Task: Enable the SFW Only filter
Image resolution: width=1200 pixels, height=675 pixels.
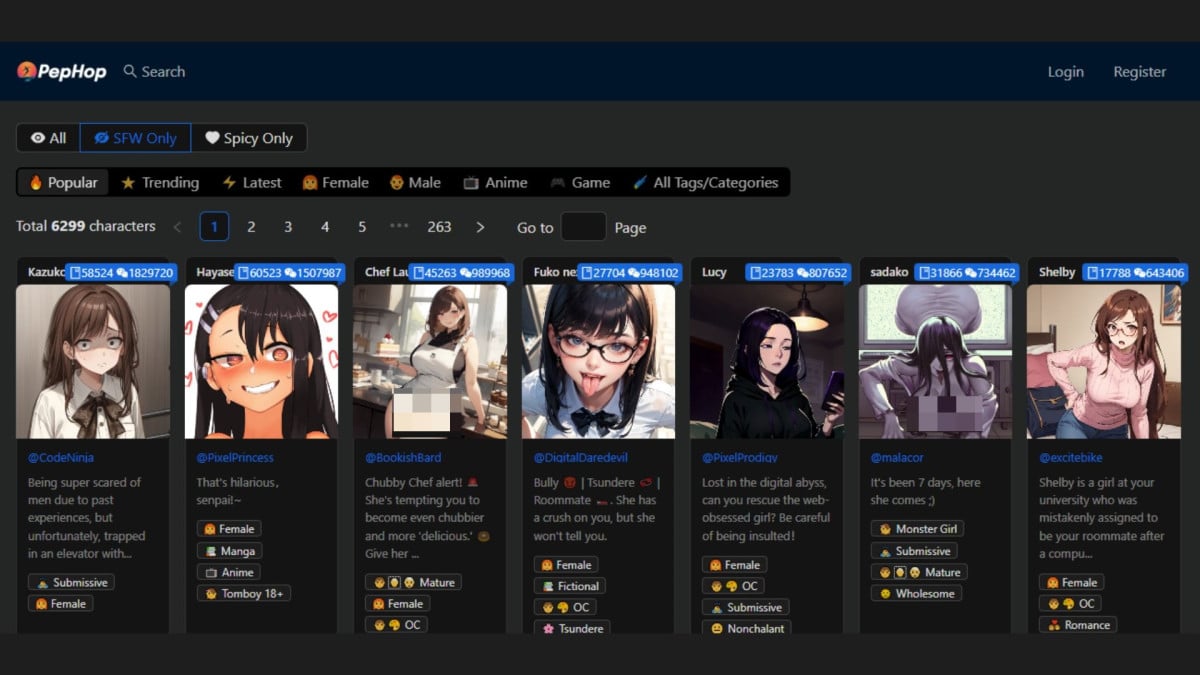Action: 135,138
